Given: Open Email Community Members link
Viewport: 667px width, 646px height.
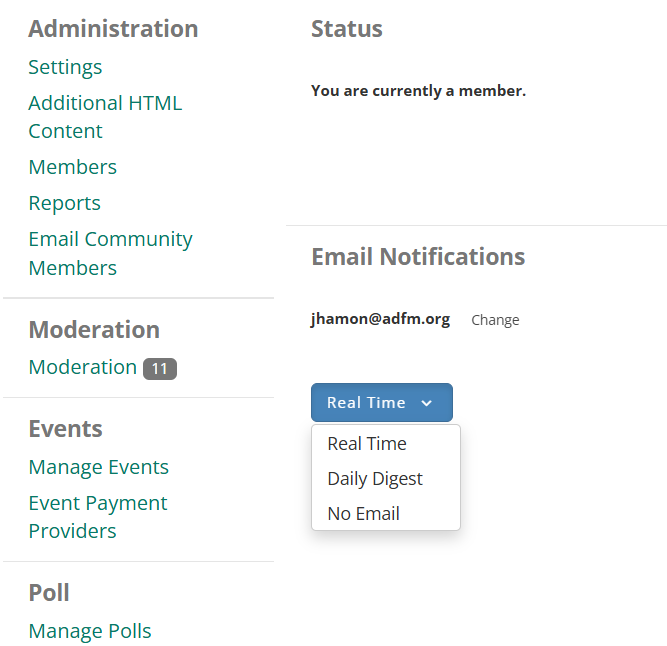Looking at the screenshot, I should click(110, 253).
